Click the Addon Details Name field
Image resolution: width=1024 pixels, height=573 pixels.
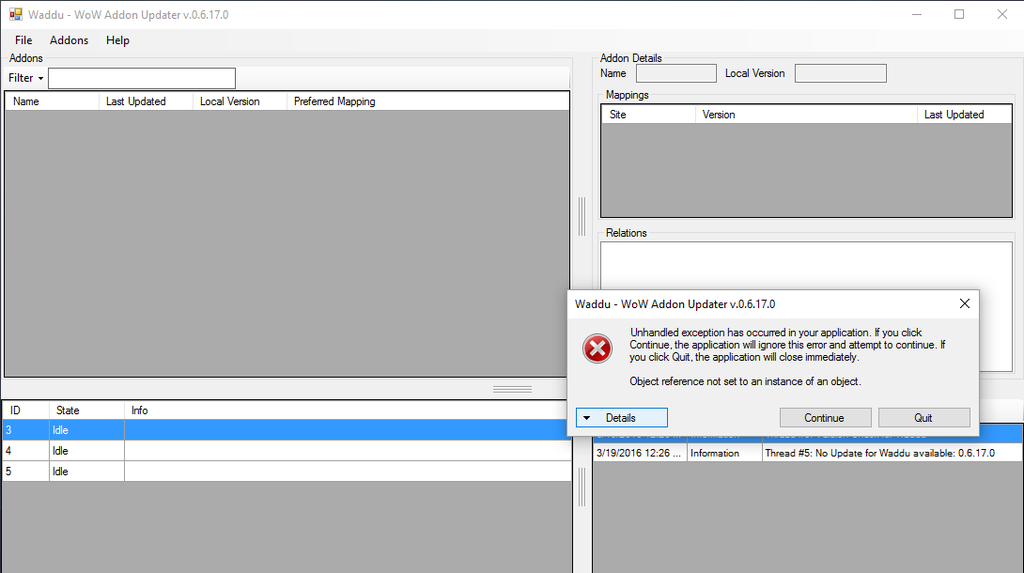point(676,73)
